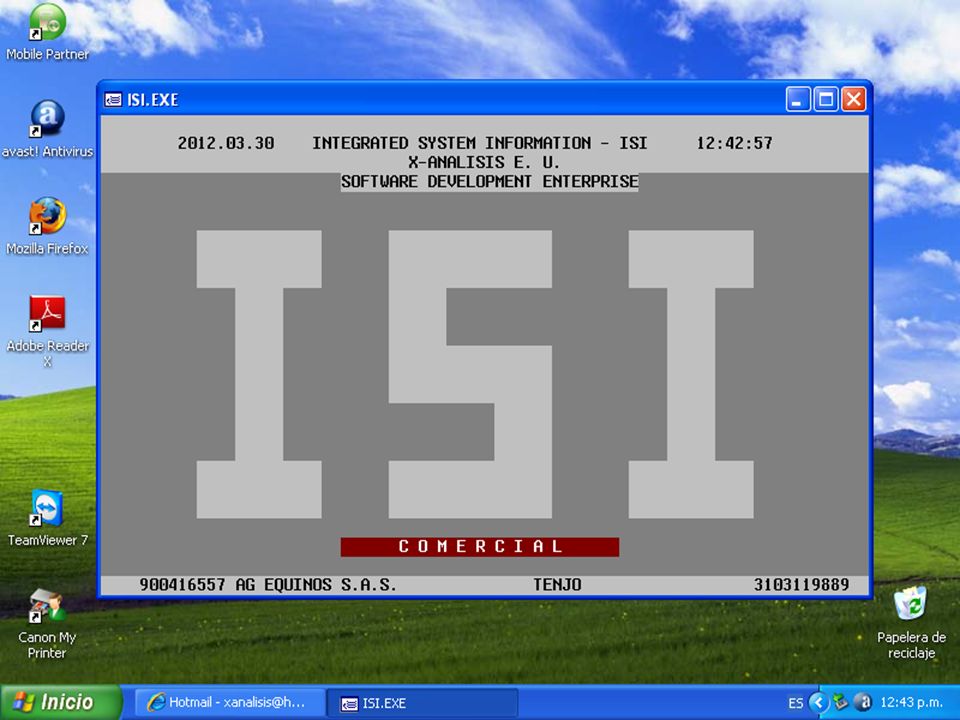The image size is (960, 720).
Task: Click the ISI.EXE window title text
Action: pos(152,100)
